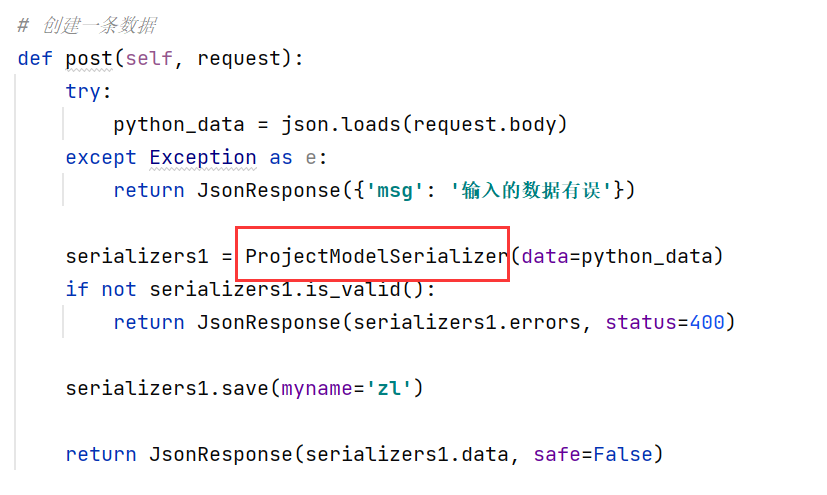The height and width of the screenshot is (495, 827).
Task: Click the underlined Exception class
Action: pyautogui.click(x=203, y=158)
